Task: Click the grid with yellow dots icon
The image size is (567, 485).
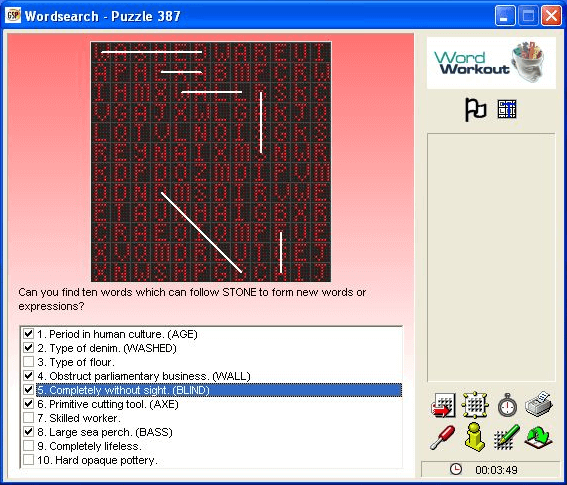Action: coord(475,405)
